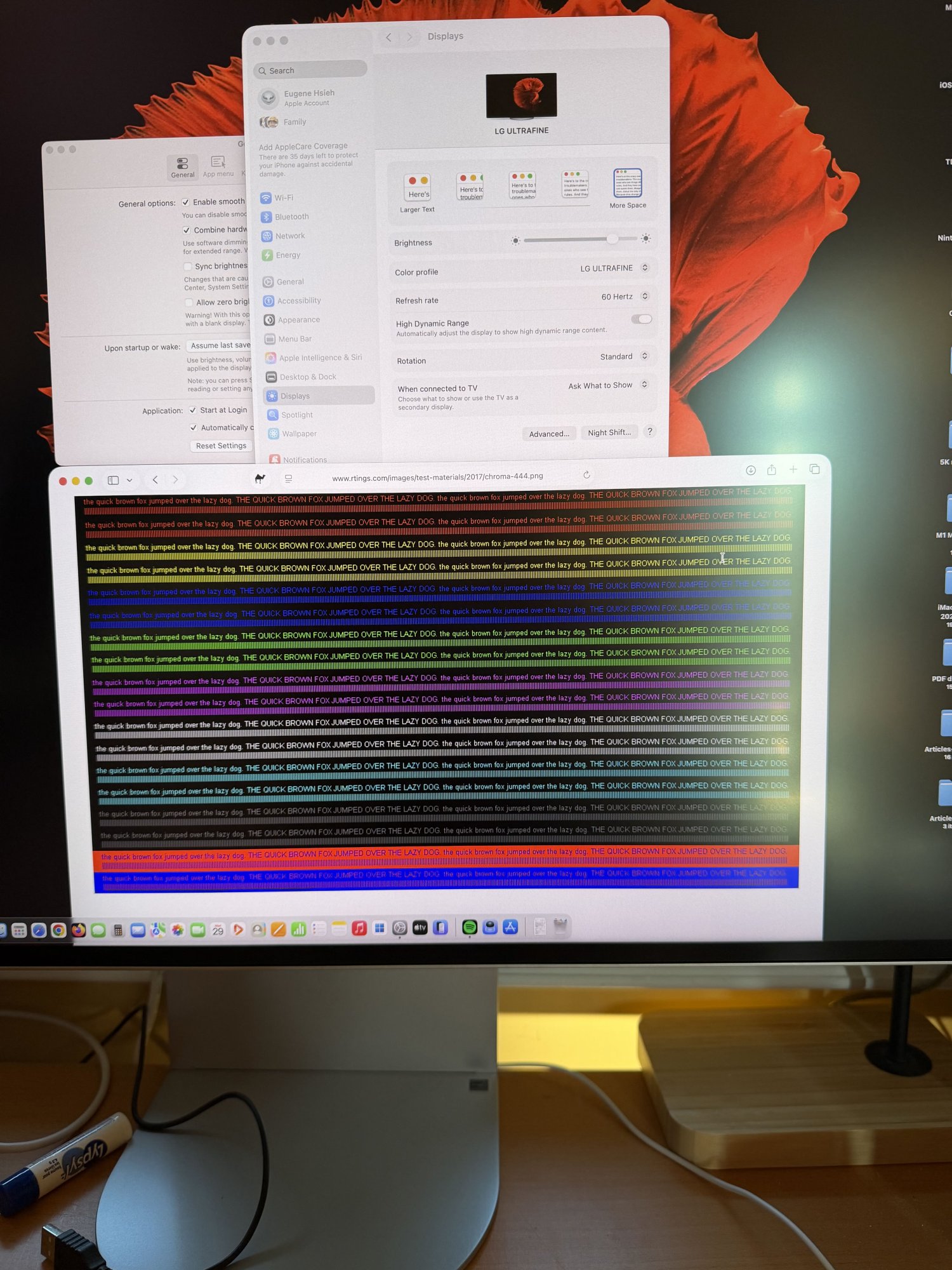Switch to App menu tab
This screenshot has height=1270, width=952.
click(218, 166)
